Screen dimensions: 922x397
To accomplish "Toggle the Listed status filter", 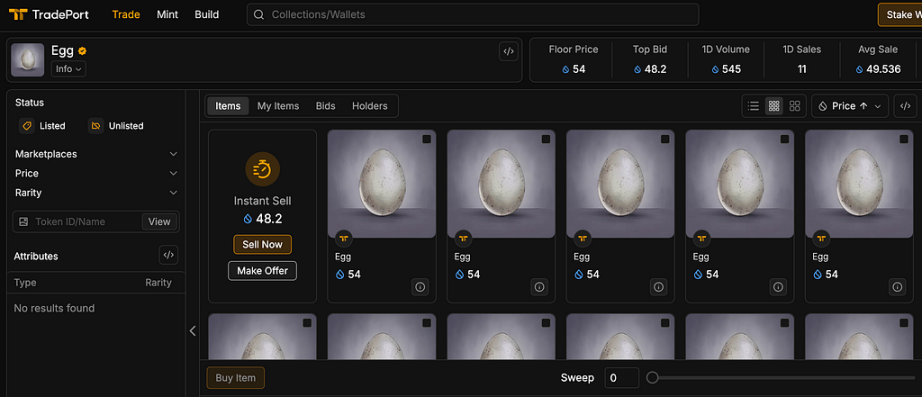I will (x=42, y=126).
